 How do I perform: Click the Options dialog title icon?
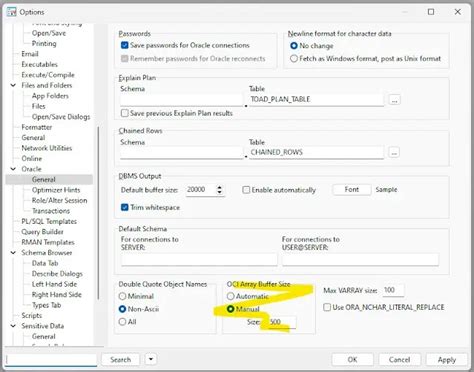12,12
